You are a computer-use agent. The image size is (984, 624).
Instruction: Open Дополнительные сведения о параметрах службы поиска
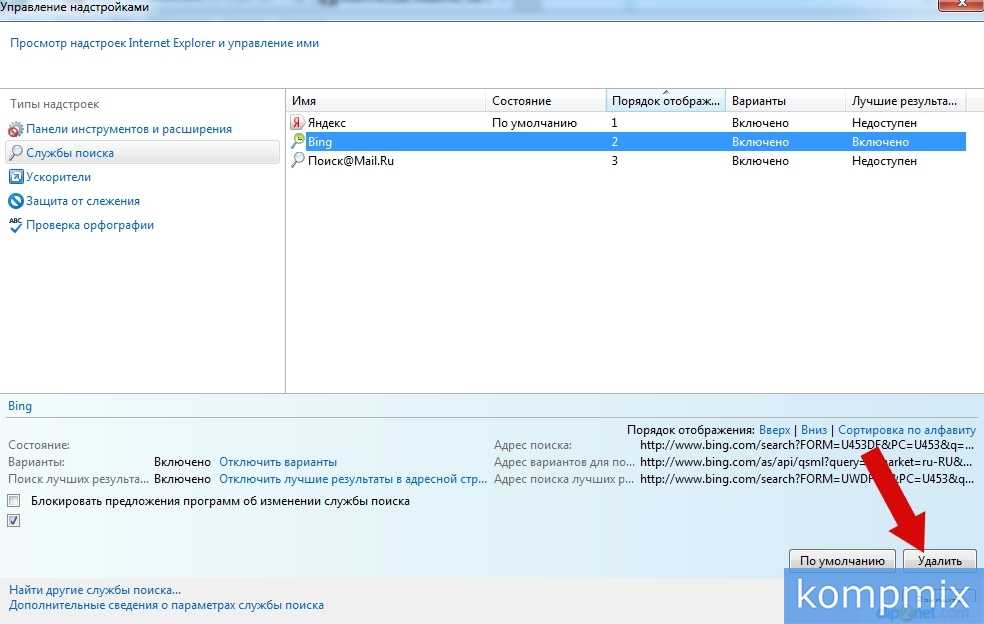pos(166,605)
